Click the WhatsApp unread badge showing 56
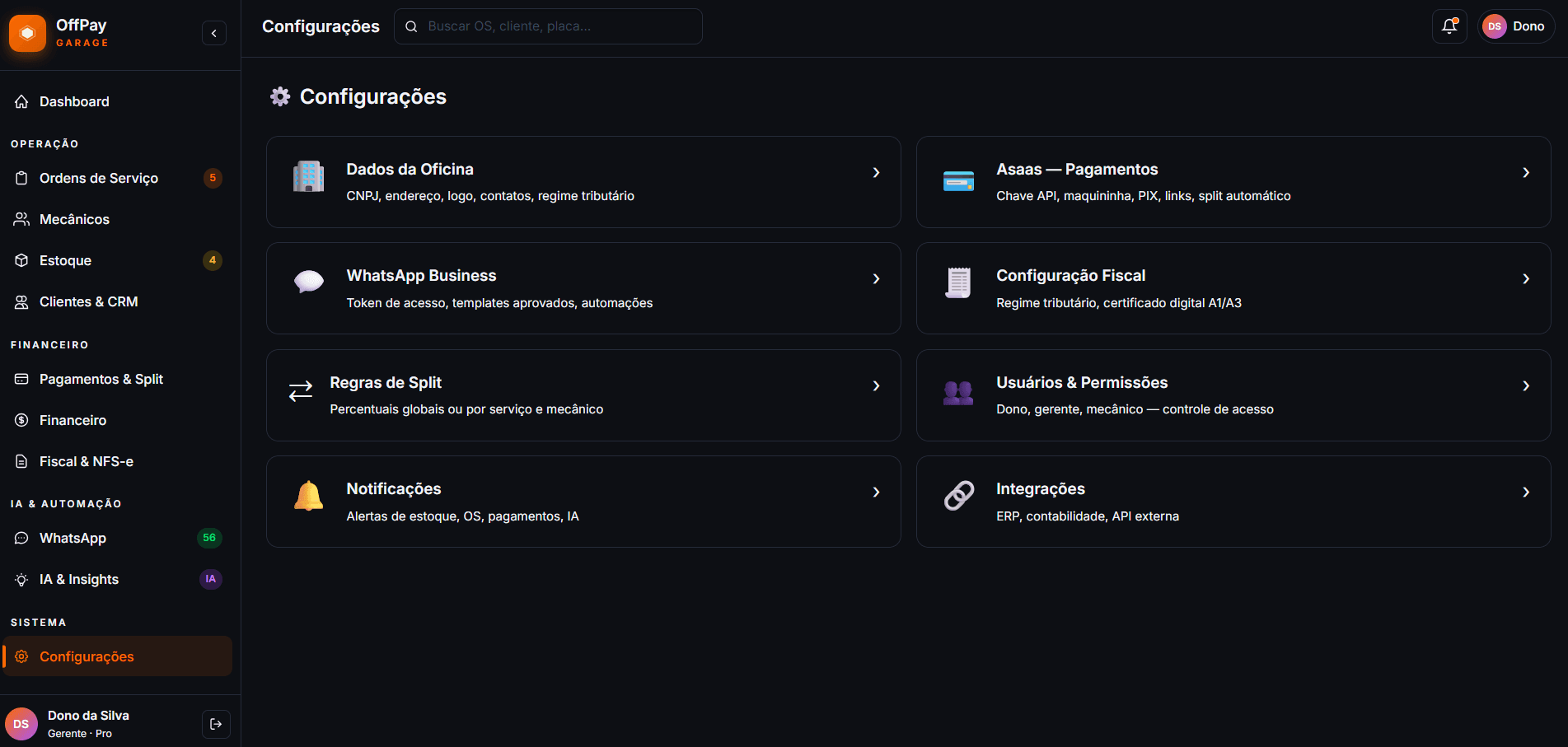Image resolution: width=1568 pixels, height=747 pixels. tap(209, 538)
